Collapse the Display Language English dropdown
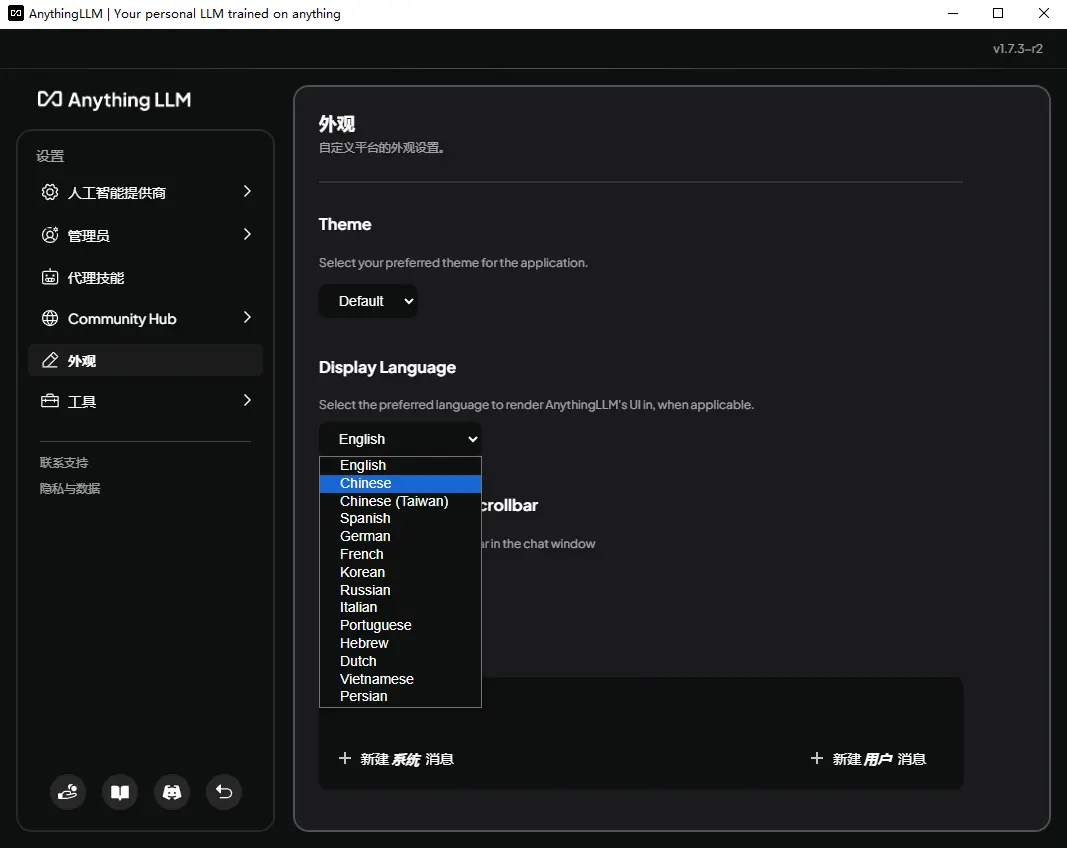Screen dimensions: 1067x848 pyautogui.click(x=400, y=439)
